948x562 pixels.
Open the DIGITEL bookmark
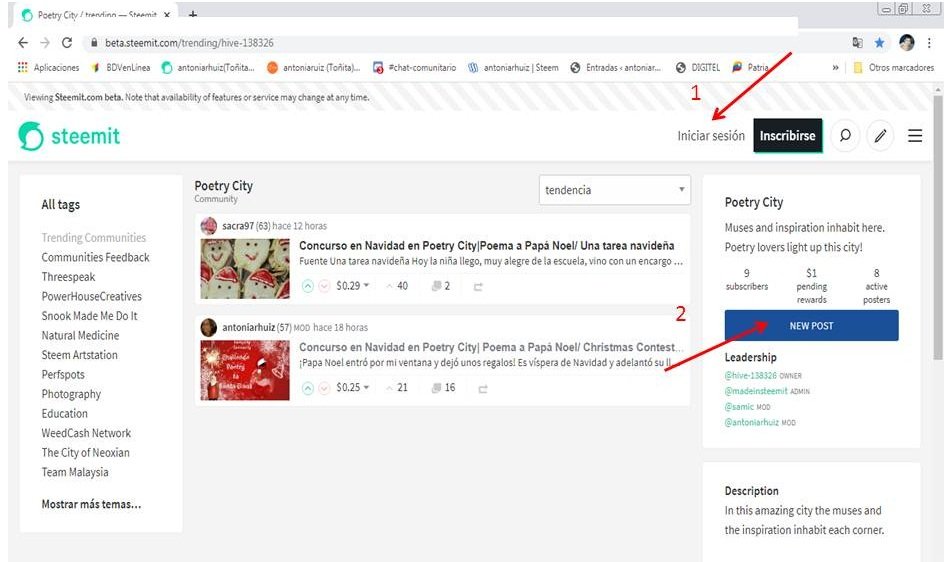[x=698, y=68]
